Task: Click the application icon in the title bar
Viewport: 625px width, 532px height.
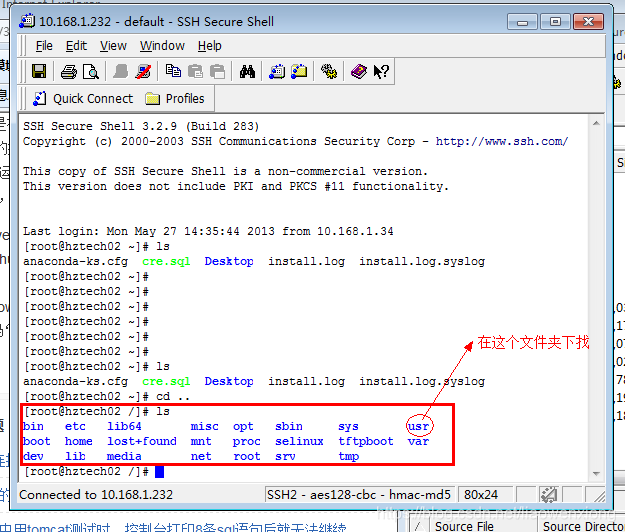Action: tap(27, 21)
